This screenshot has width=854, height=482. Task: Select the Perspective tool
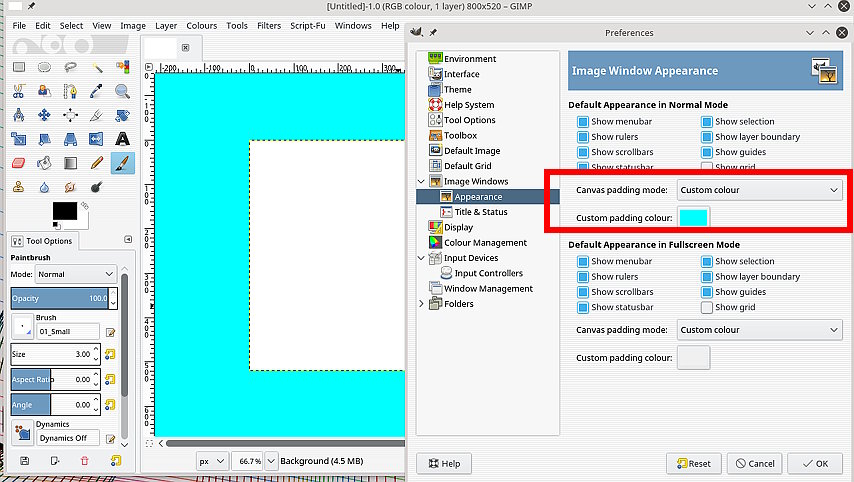(70, 139)
